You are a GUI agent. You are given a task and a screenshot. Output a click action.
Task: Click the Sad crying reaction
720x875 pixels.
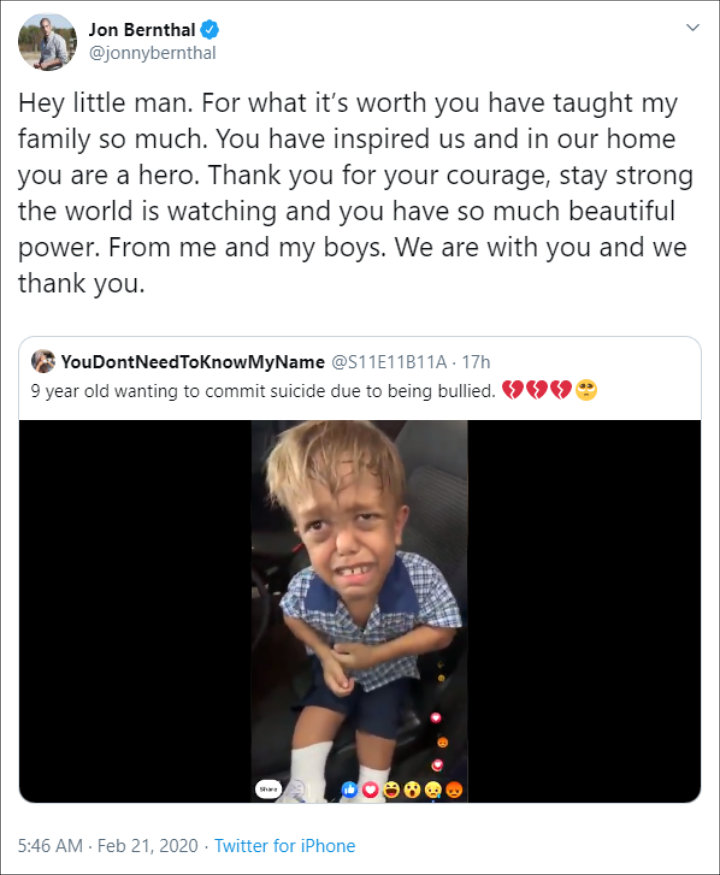click(x=433, y=789)
